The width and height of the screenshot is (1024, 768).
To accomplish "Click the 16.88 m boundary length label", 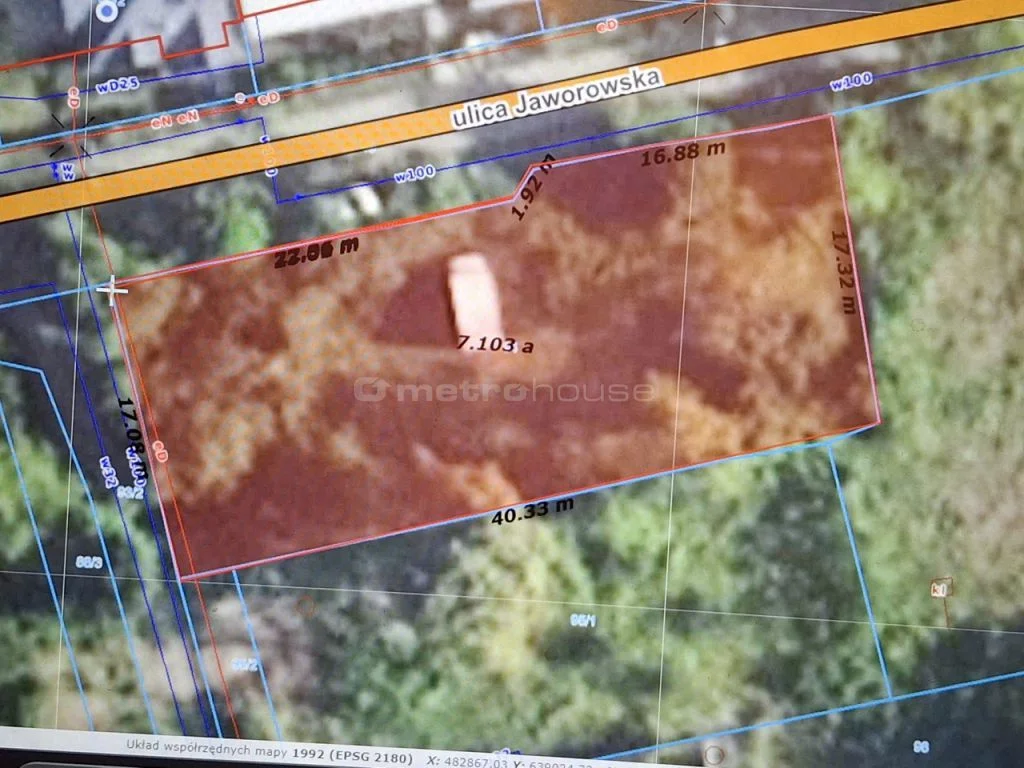I will 683,153.
